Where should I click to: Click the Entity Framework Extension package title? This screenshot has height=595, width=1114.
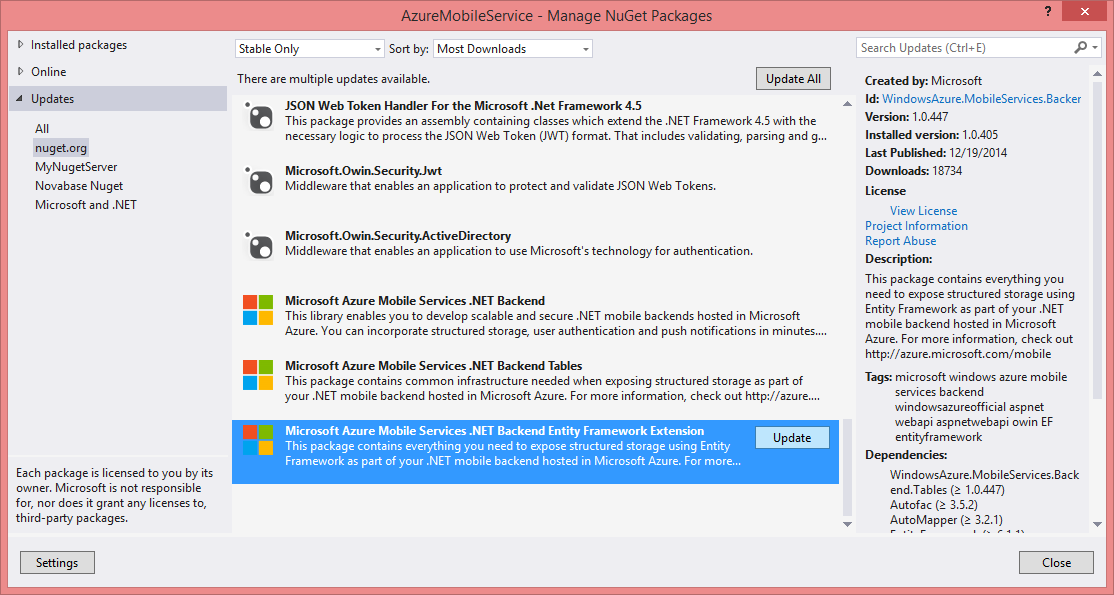(x=494, y=431)
